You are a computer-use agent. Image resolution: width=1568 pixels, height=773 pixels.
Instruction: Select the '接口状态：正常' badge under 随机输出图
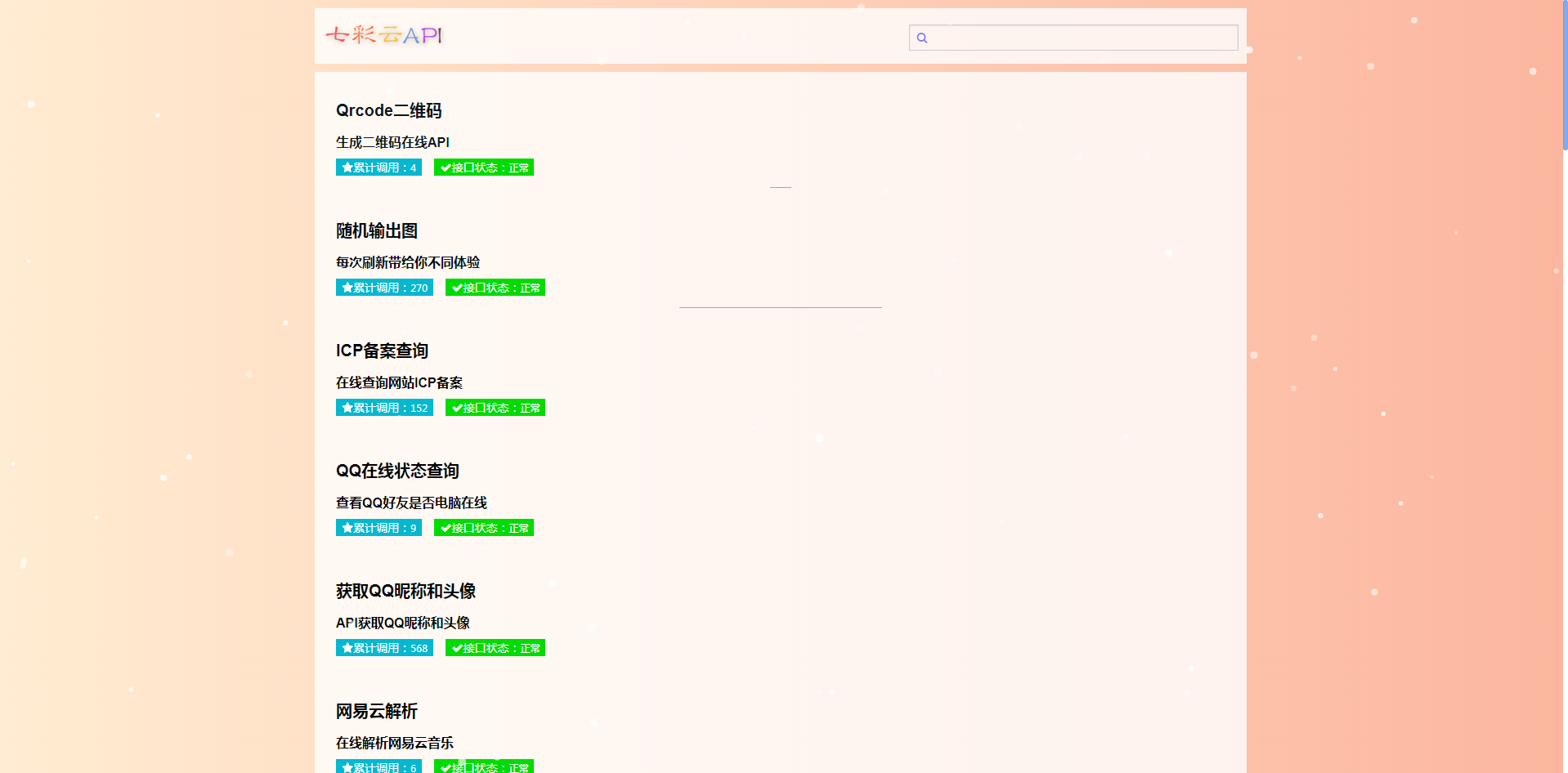tap(495, 287)
